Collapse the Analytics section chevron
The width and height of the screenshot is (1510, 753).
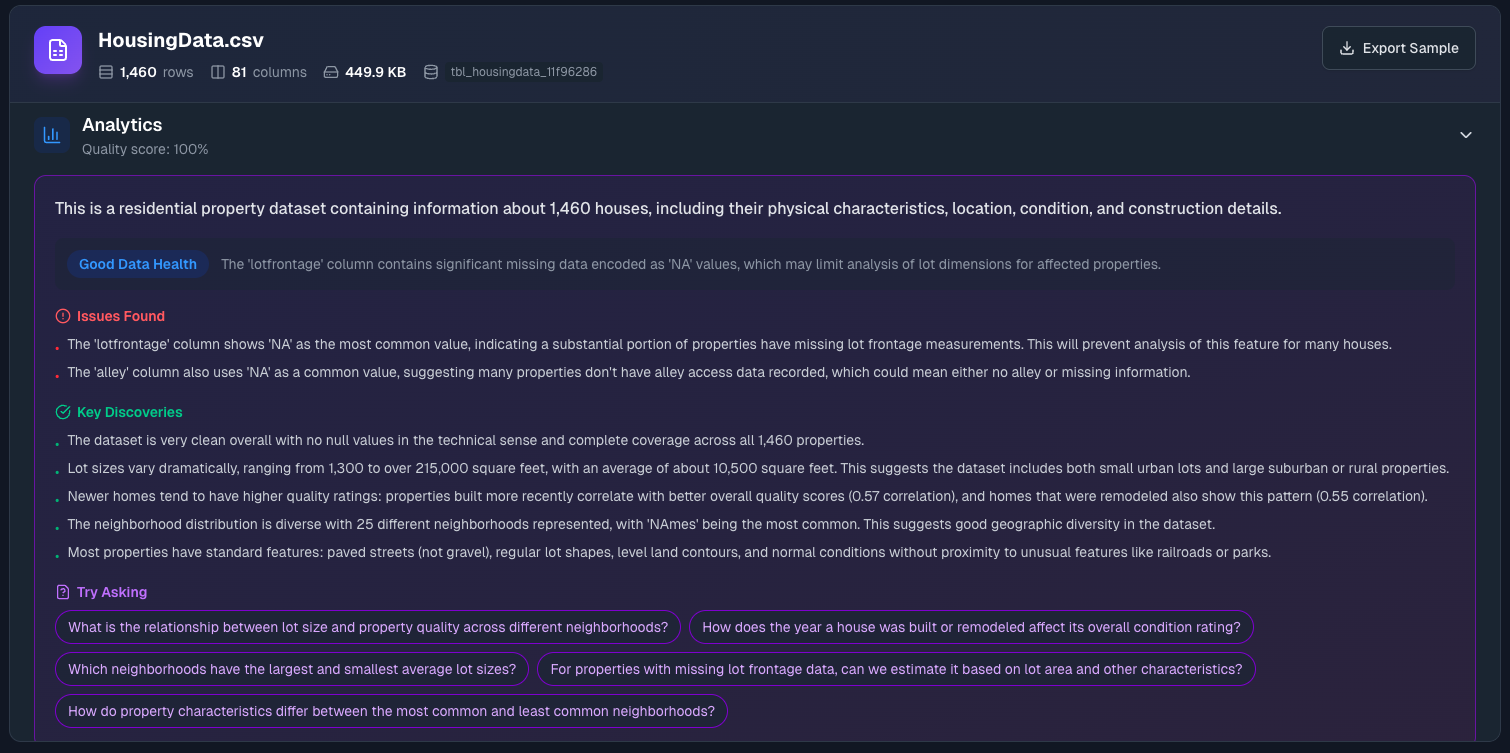pyautogui.click(x=1466, y=135)
